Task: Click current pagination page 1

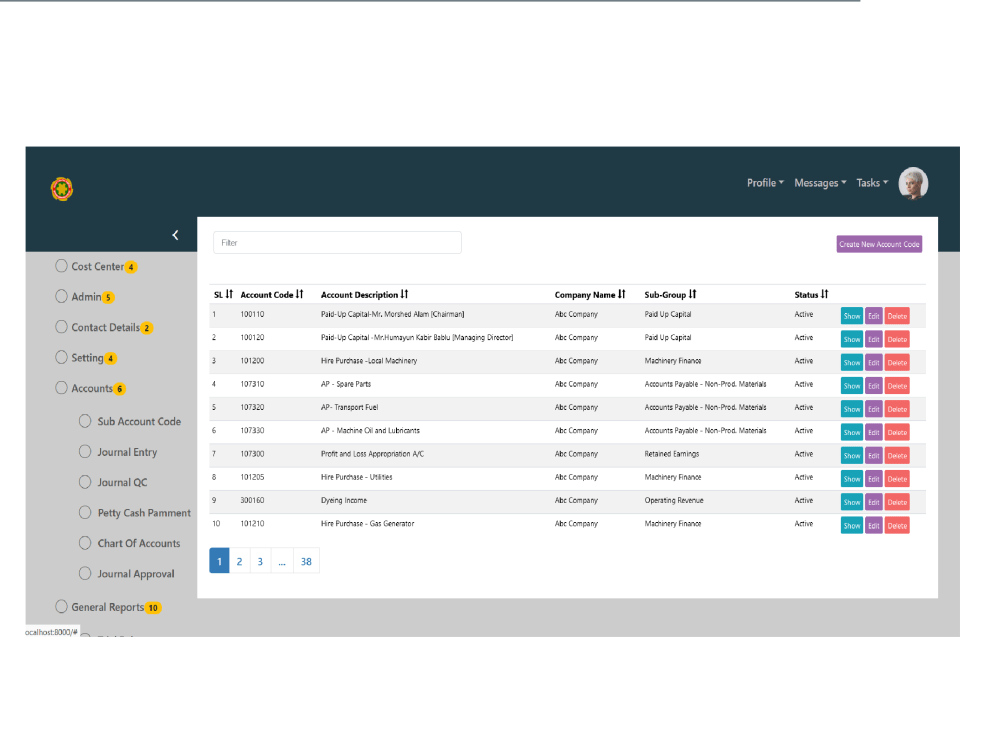Action: [219, 561]
